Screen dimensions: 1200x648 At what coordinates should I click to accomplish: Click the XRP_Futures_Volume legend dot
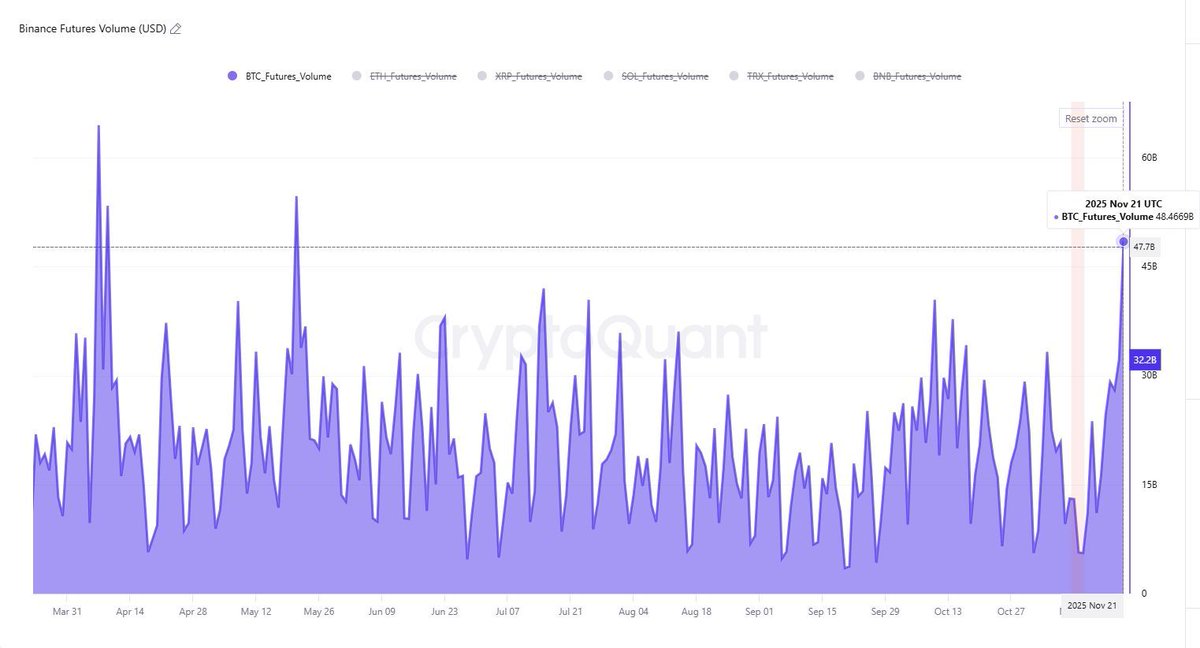coord(482,75)
